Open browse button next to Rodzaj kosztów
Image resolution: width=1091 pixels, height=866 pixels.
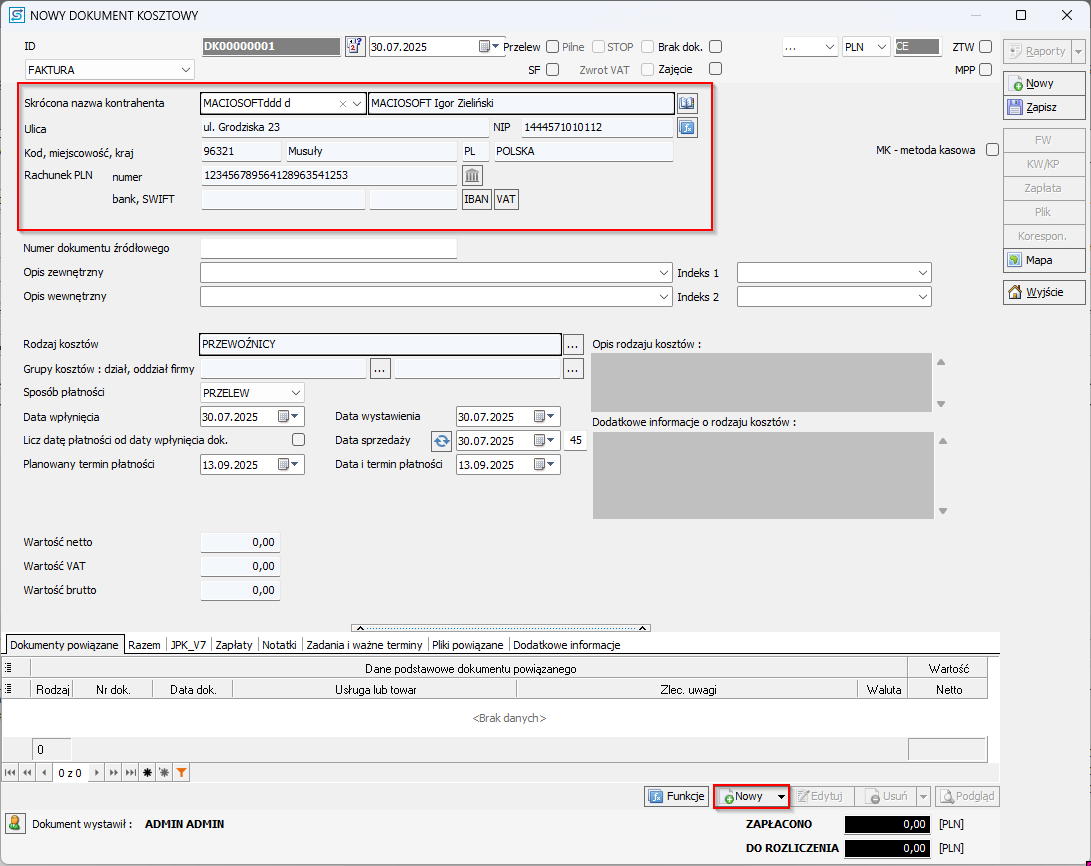click(x=572, y=344)
